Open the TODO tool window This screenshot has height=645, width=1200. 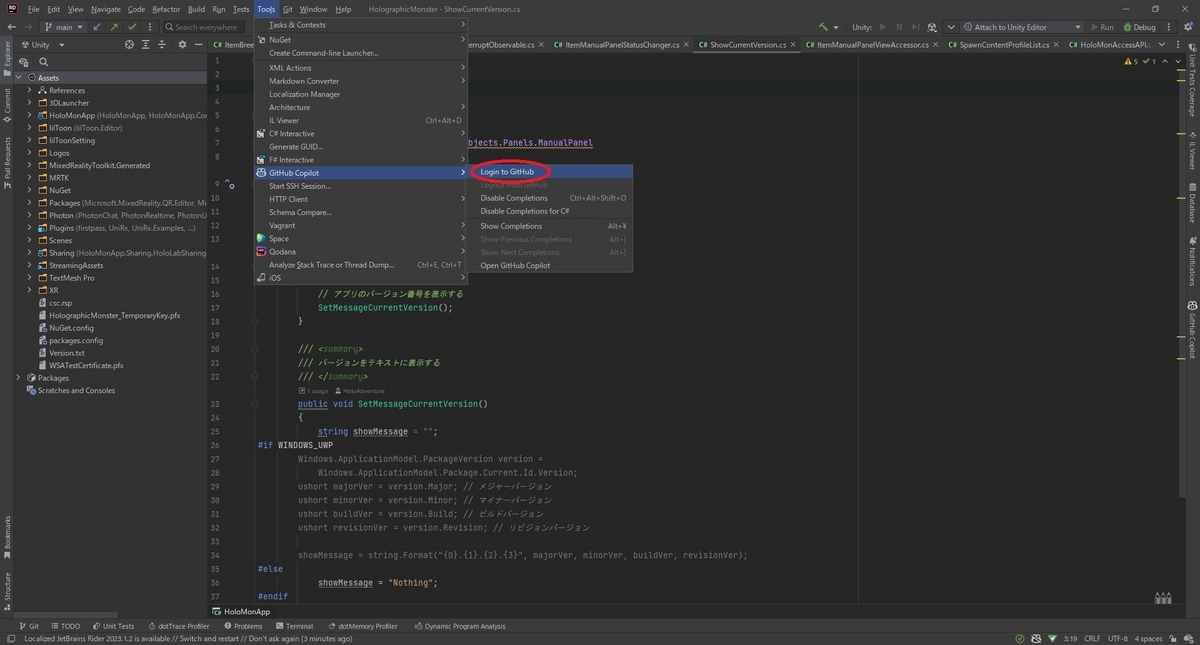(64, 626)
